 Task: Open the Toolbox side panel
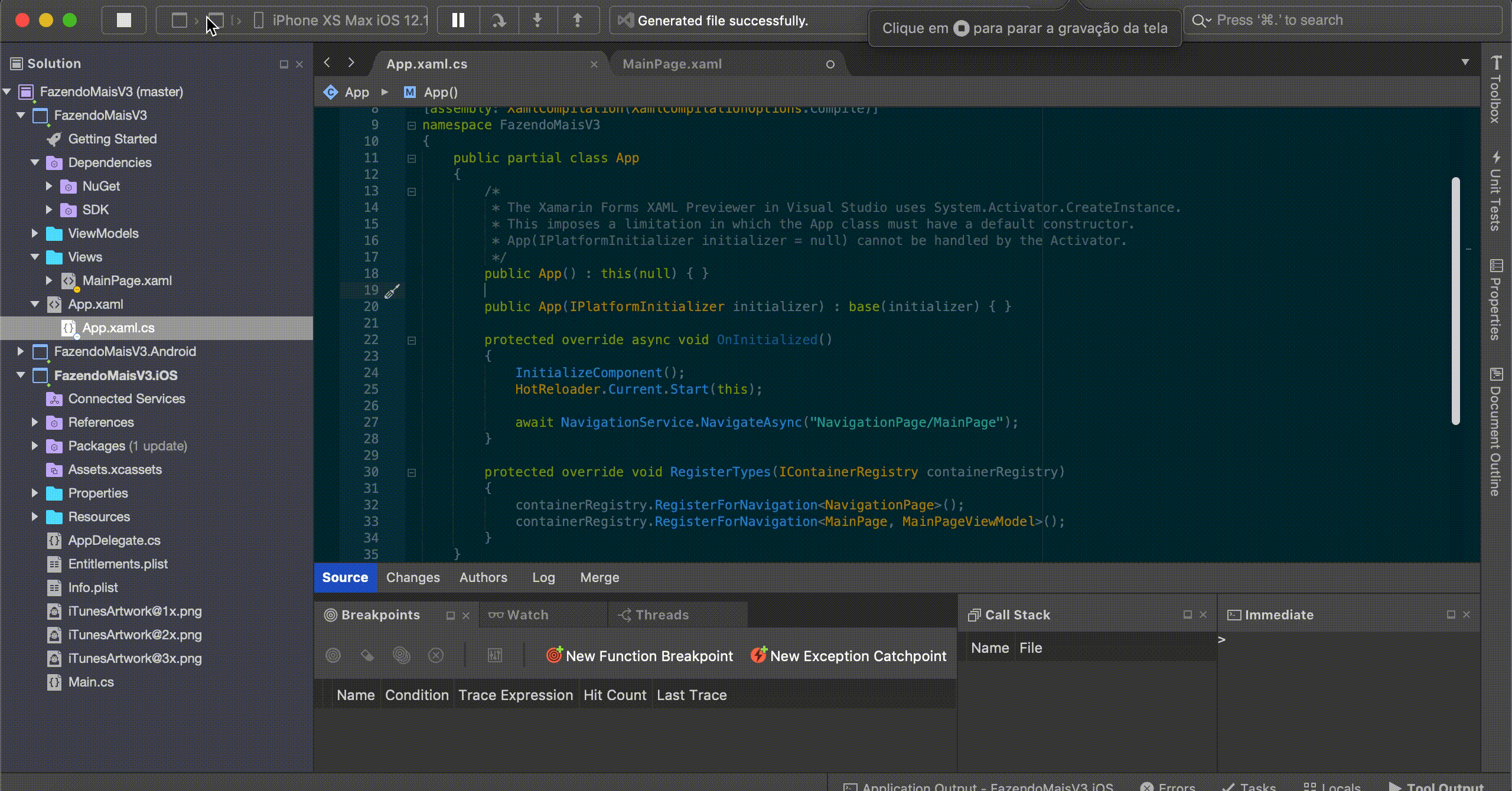[1495, 90]
